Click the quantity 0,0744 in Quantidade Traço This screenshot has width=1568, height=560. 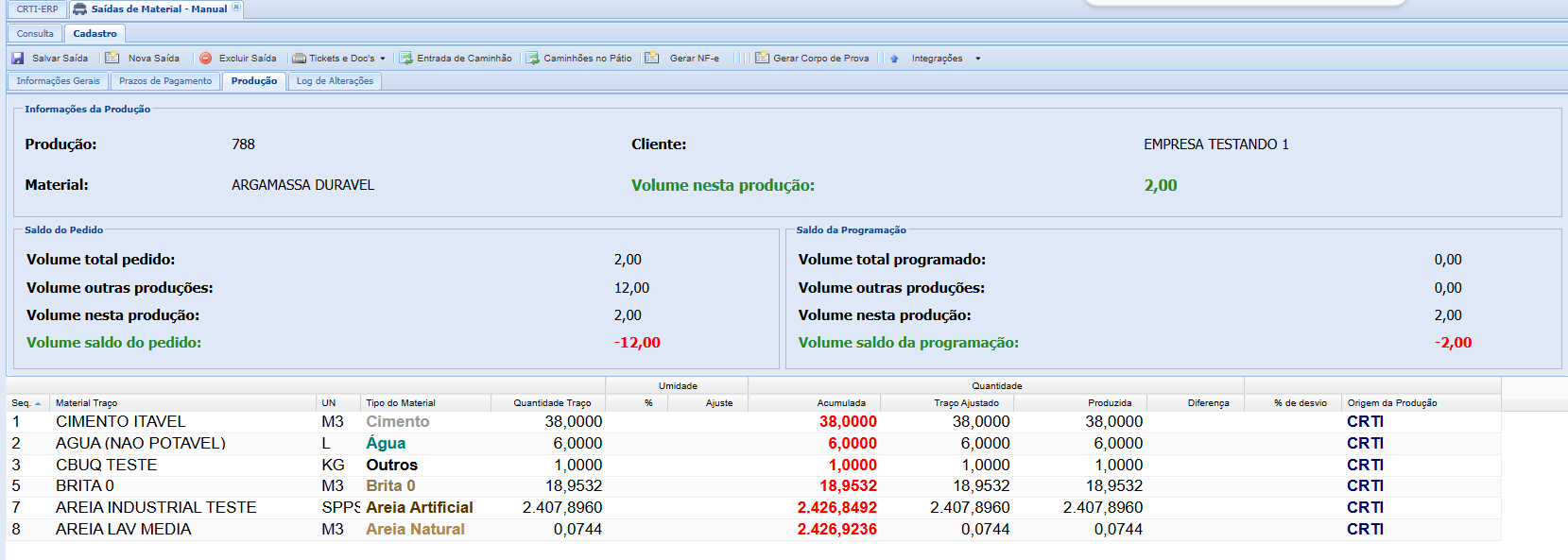coord(577,530)
